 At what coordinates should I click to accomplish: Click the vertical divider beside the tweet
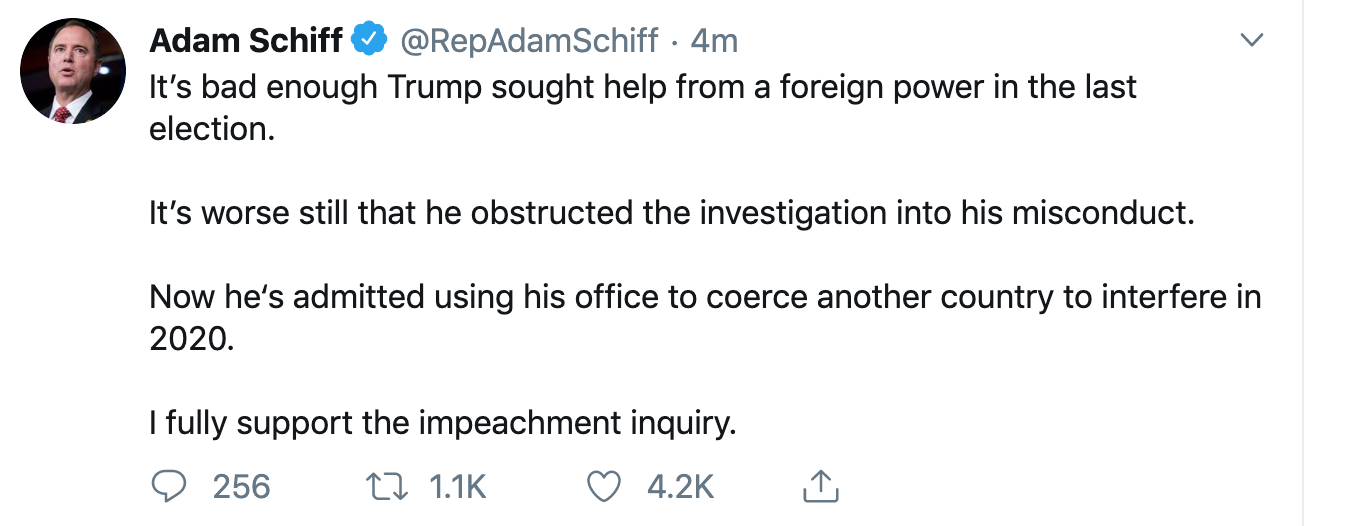coord(1303,263)
